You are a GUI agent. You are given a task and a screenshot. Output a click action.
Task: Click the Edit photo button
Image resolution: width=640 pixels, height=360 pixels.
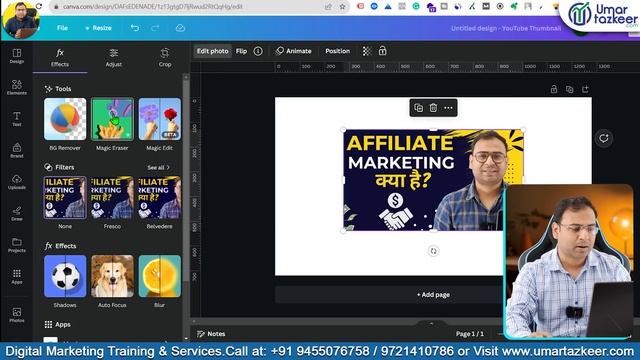(x=212, y=51)
